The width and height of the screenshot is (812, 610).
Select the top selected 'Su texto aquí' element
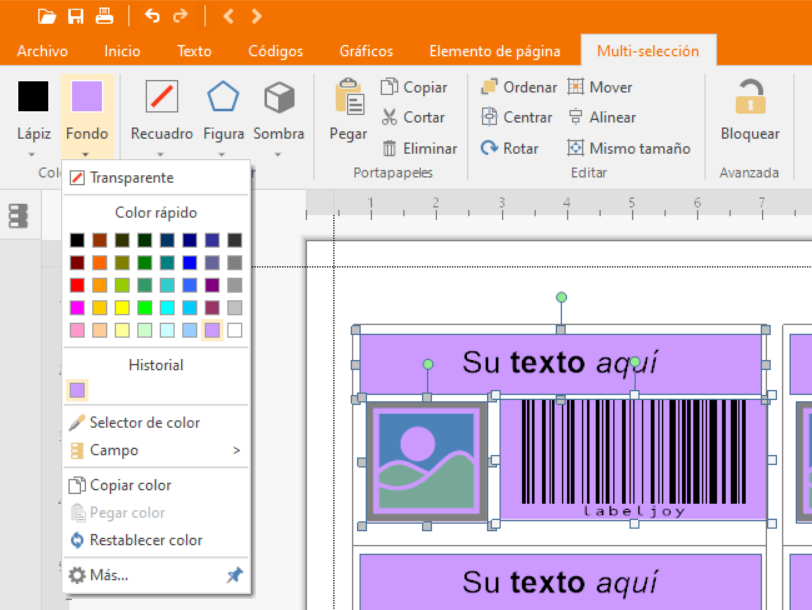point(560,364)
